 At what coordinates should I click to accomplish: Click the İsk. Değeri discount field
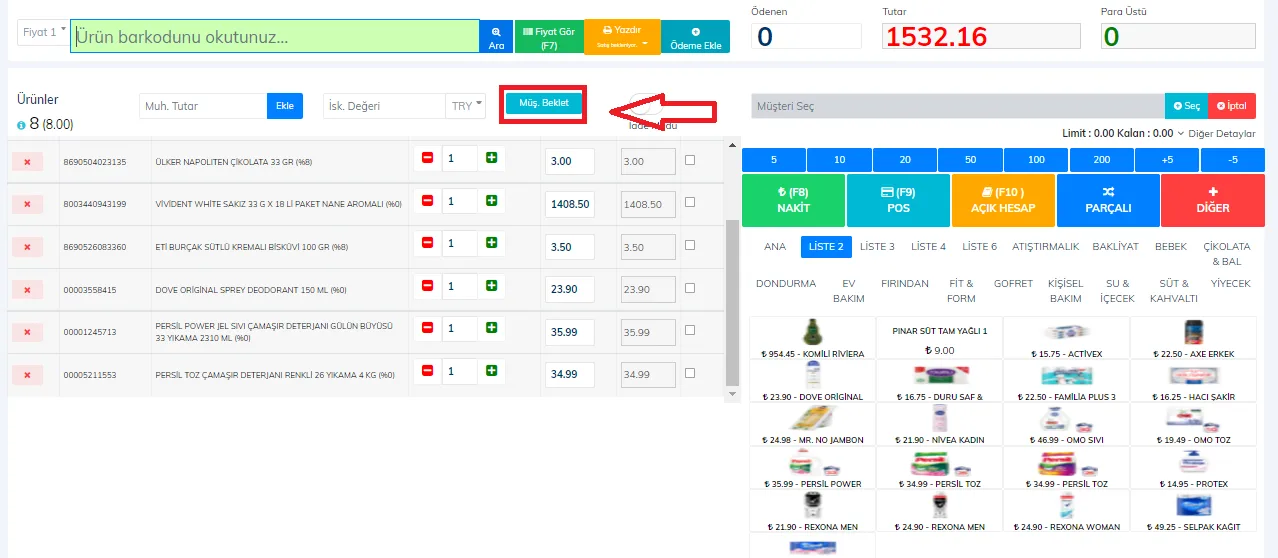tap(384, 106)
